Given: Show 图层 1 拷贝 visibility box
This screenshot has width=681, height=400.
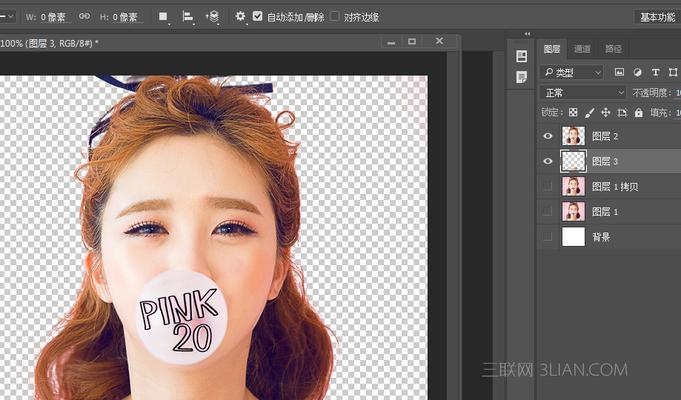Looking at the screenshot, I should (548, 186).
